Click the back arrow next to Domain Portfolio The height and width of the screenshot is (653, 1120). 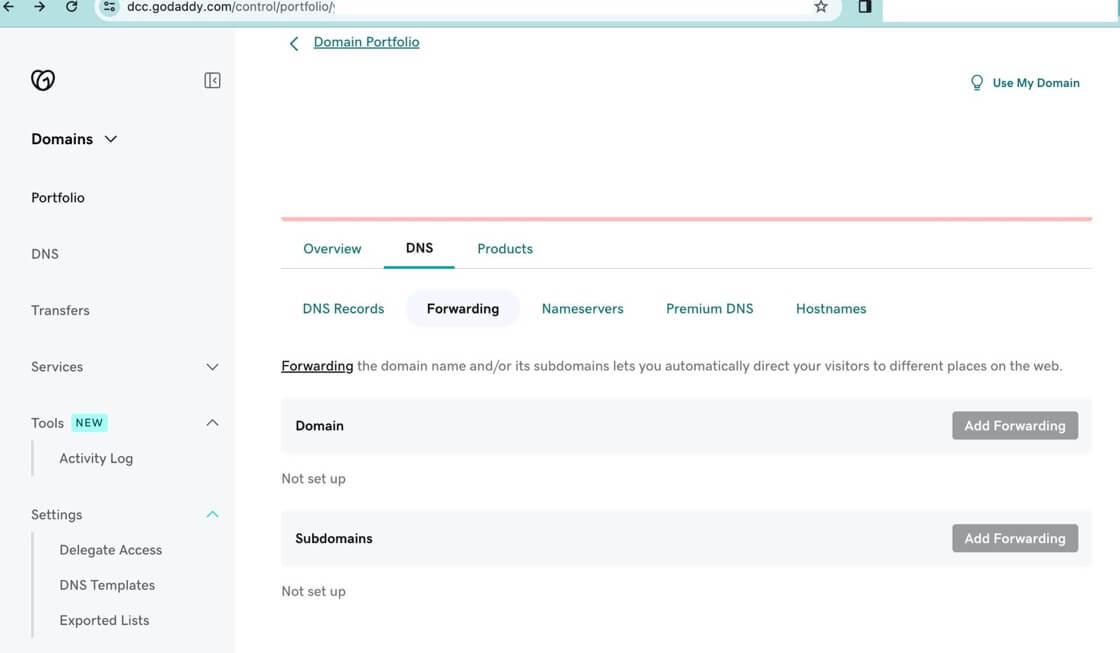[293, 43]
